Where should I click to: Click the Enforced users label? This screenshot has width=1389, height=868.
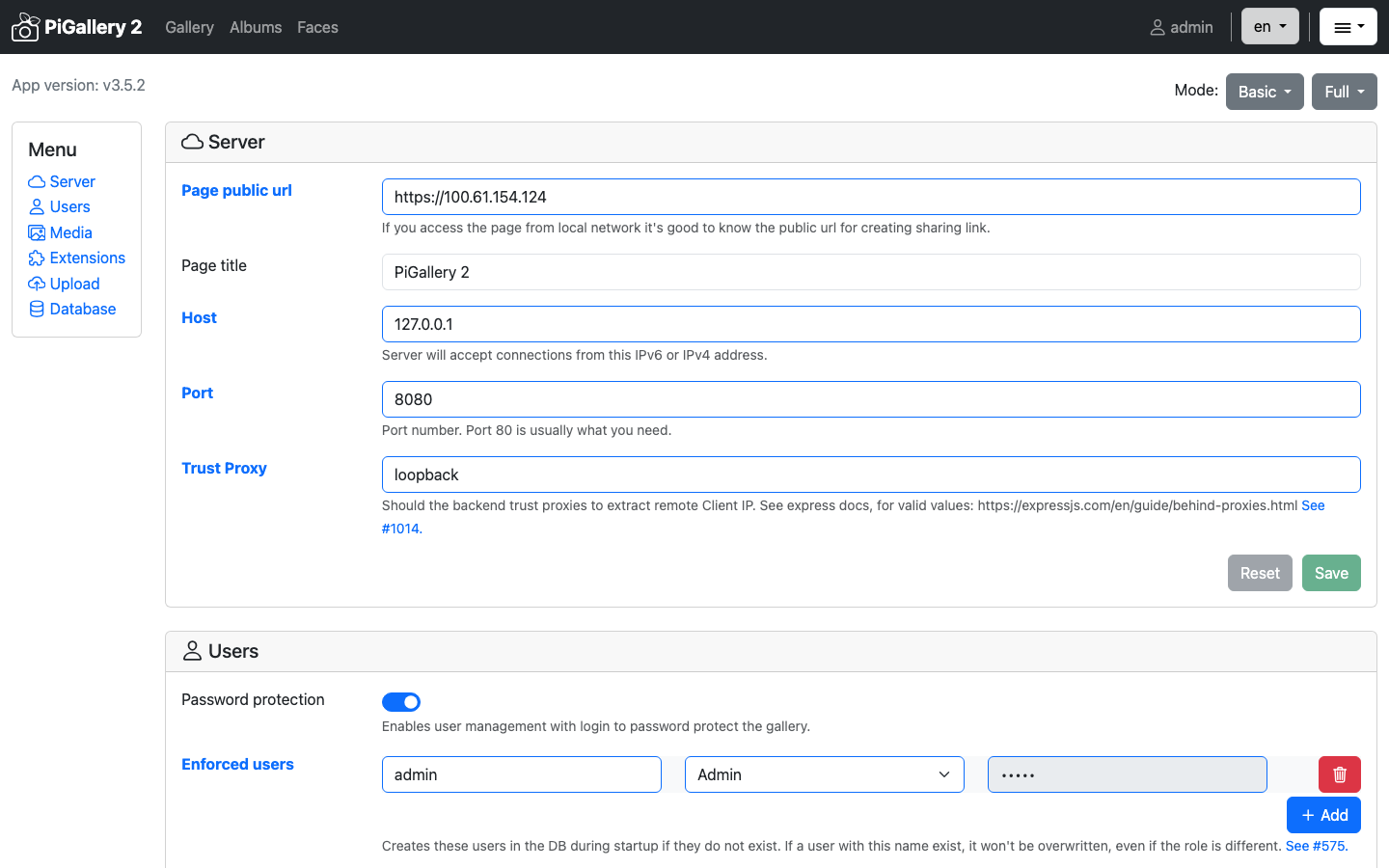(x=237, y=764)
